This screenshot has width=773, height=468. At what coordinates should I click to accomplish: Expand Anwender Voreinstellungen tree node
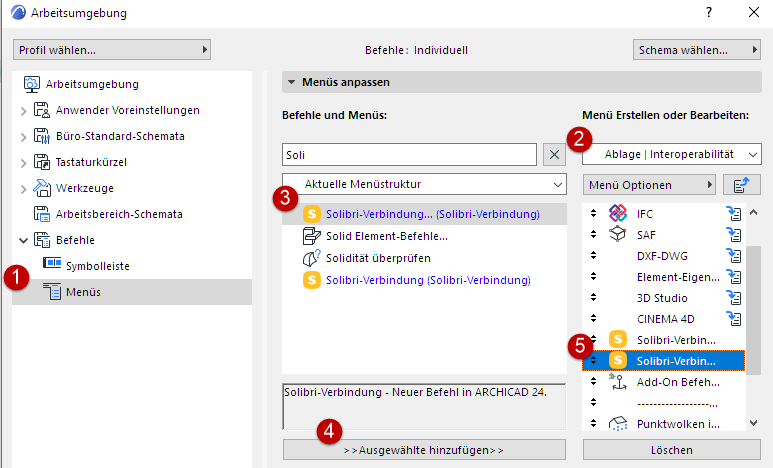point(23,110)
